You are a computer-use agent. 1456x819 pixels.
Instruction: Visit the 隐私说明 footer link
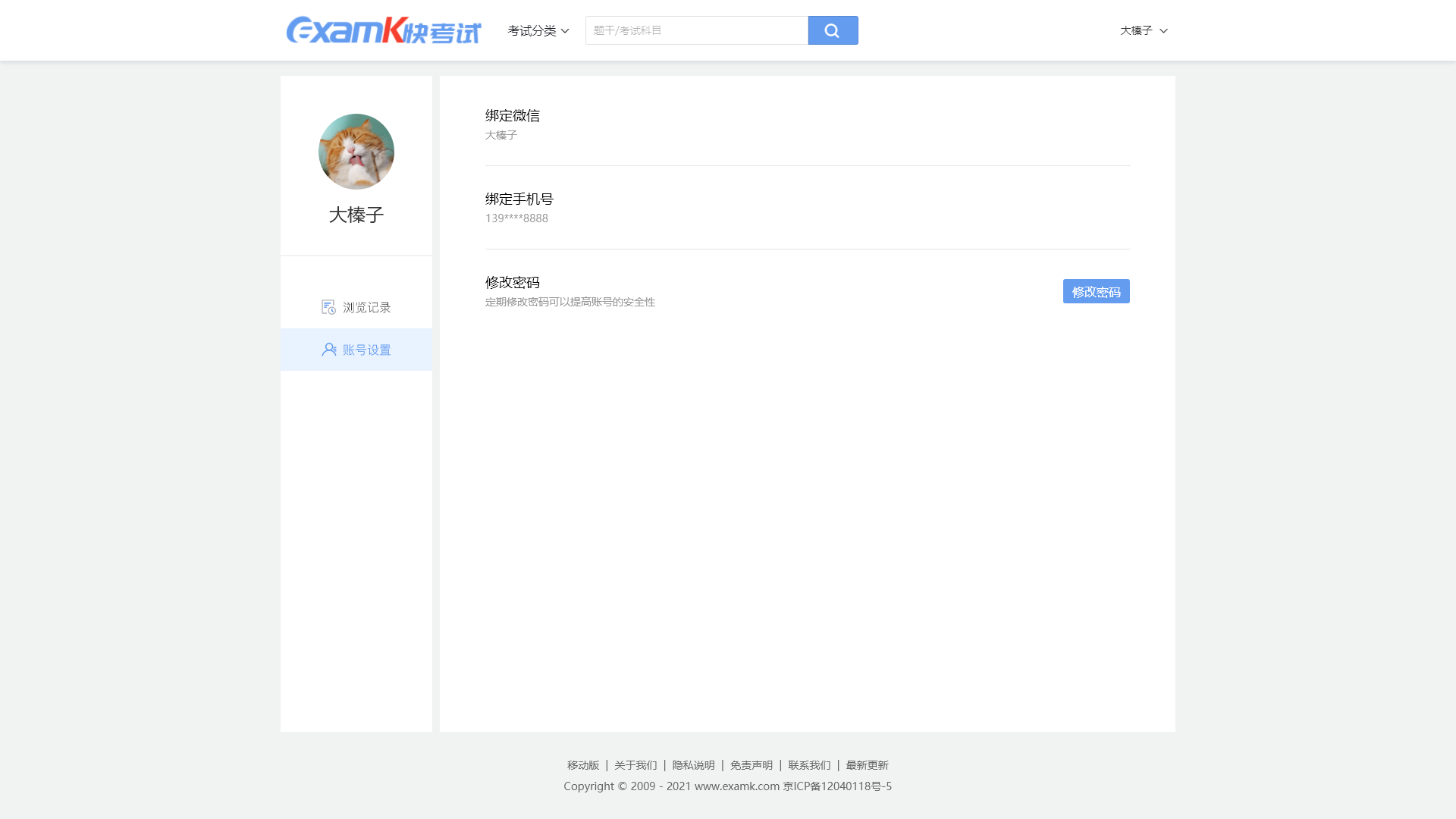tap(693, 765)
